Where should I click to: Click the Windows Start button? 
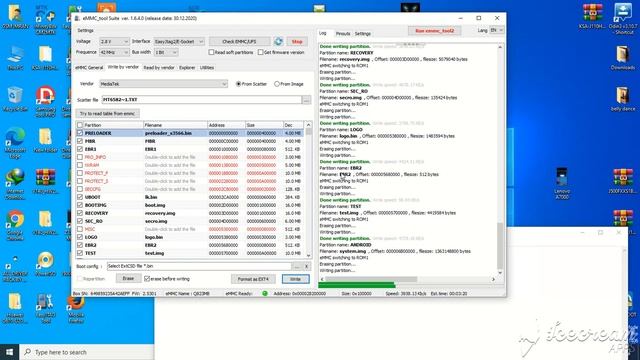coord(9,352)
